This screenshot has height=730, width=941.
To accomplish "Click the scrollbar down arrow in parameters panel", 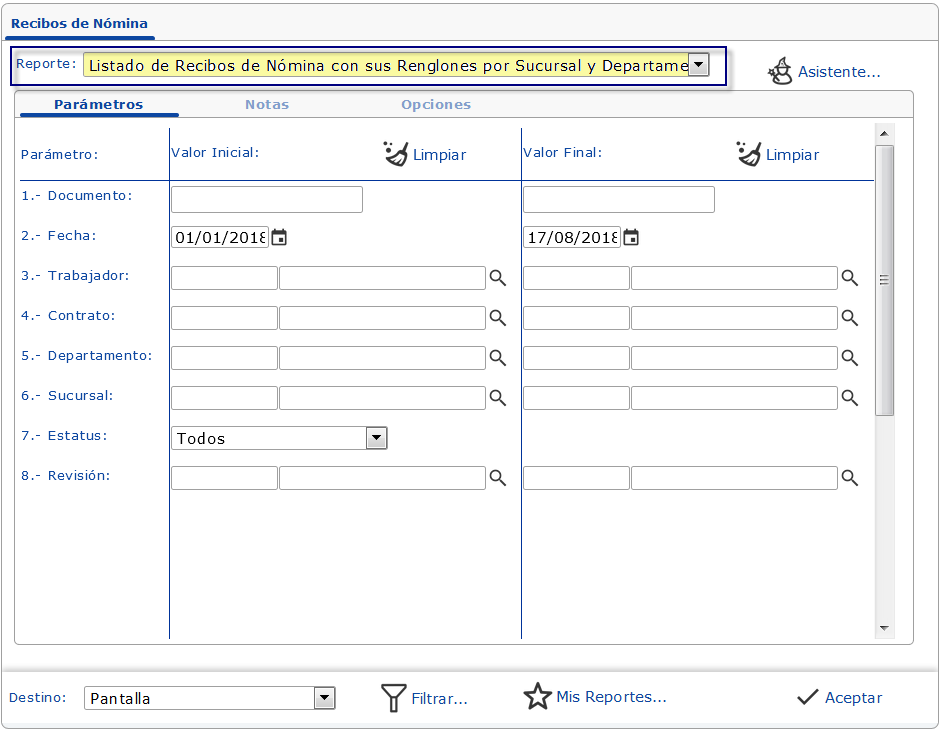I will (884, 628).
